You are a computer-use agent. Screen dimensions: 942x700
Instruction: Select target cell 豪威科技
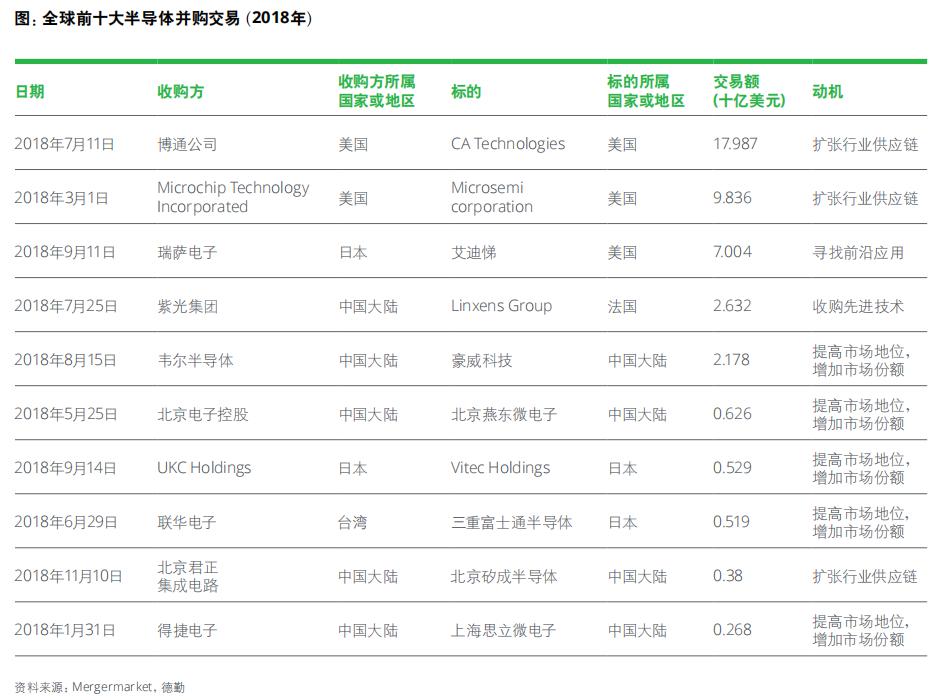[x=481, y=361]
